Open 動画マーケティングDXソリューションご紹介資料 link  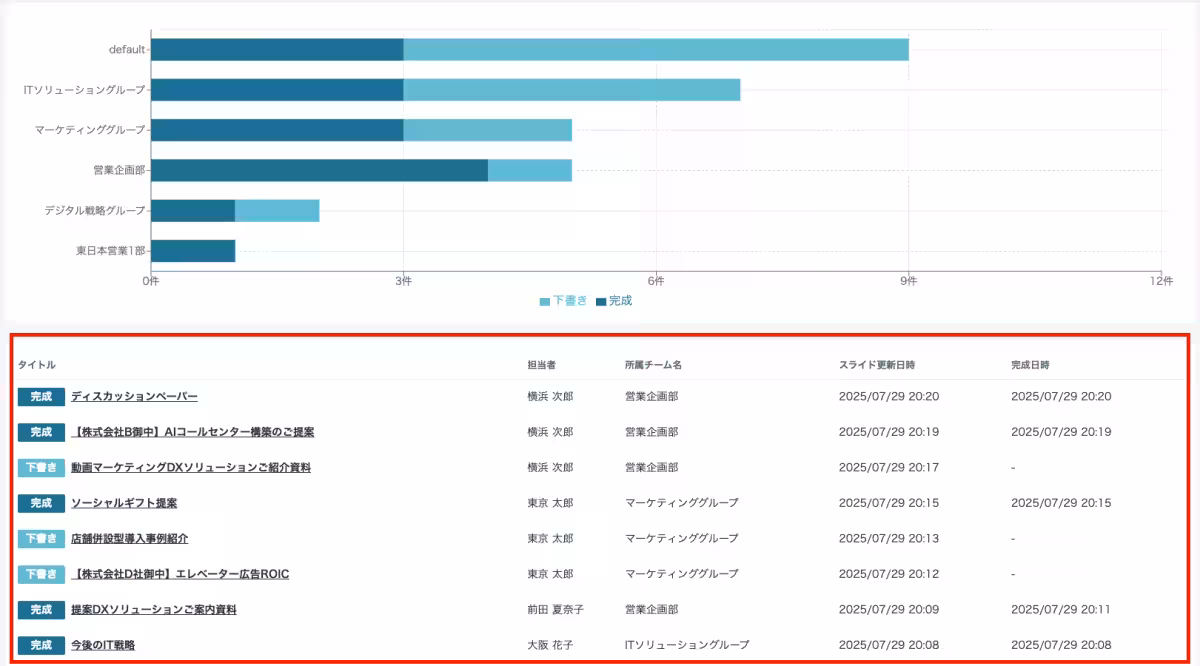coord(190,467)
